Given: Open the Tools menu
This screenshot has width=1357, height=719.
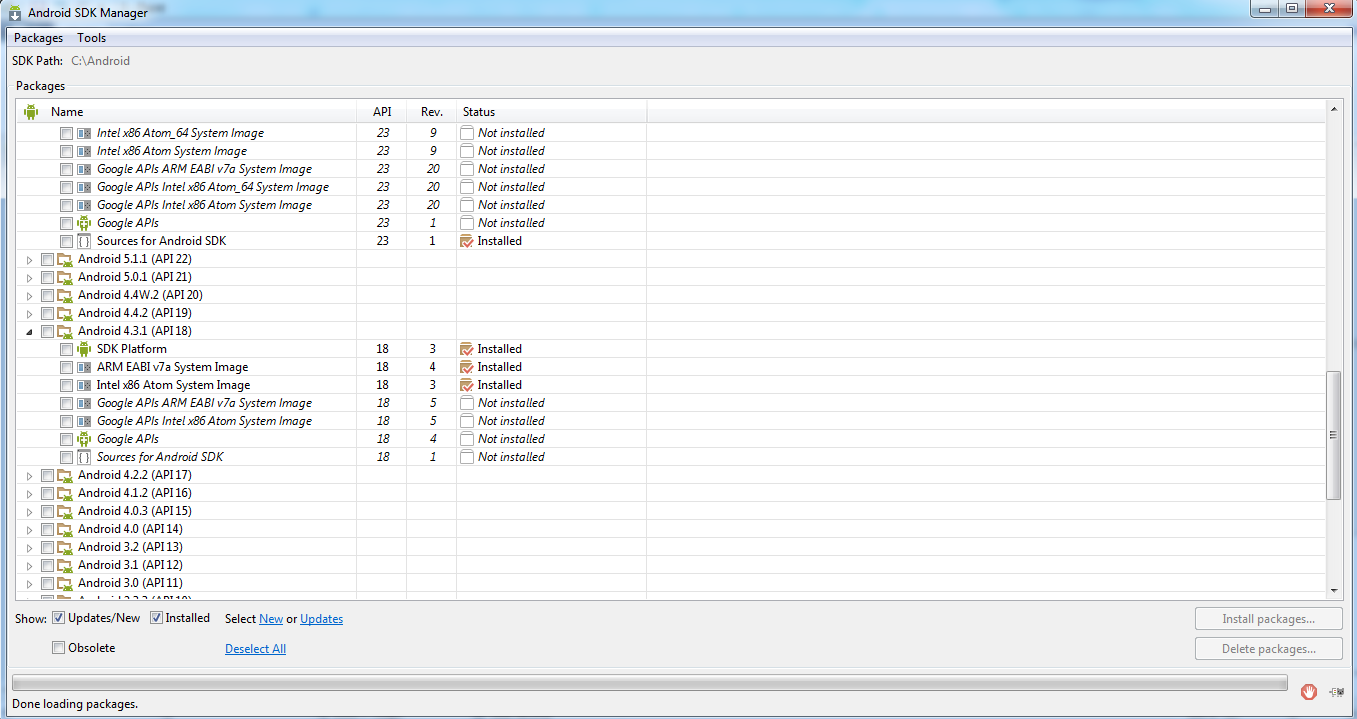Looking at the screenshot, I should click(x=91, y=38).
